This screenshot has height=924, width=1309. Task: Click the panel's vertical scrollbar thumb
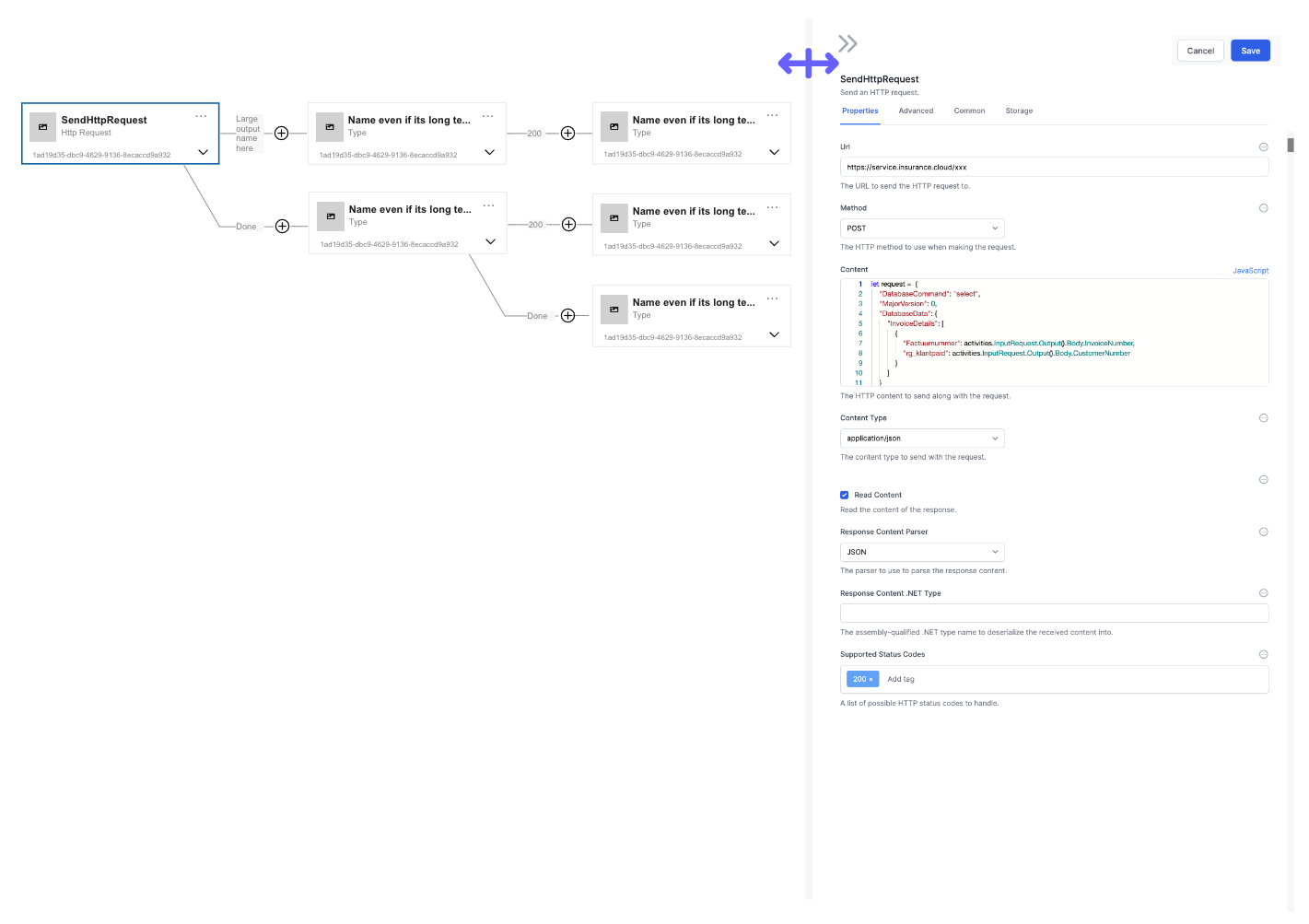click(x=1291, y=145)
